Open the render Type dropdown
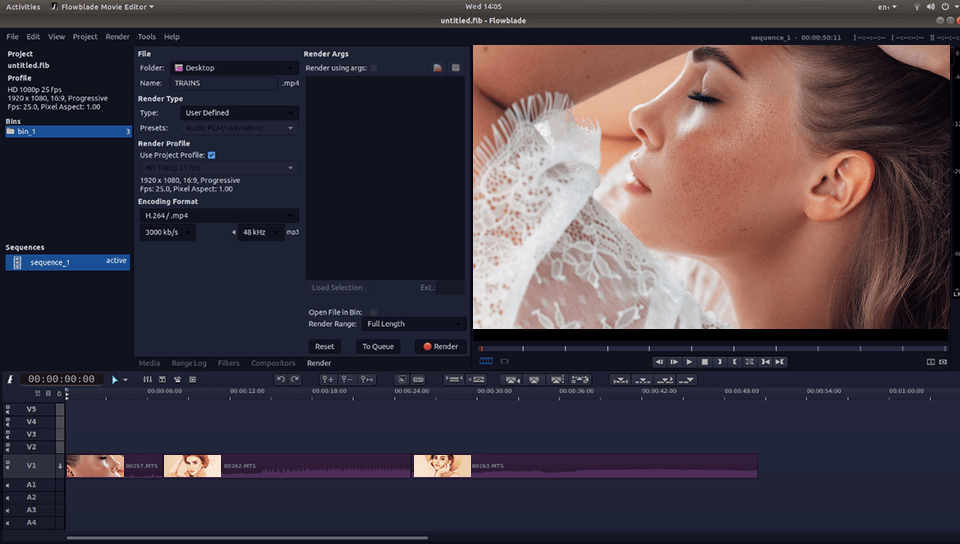 coord(238,113)
